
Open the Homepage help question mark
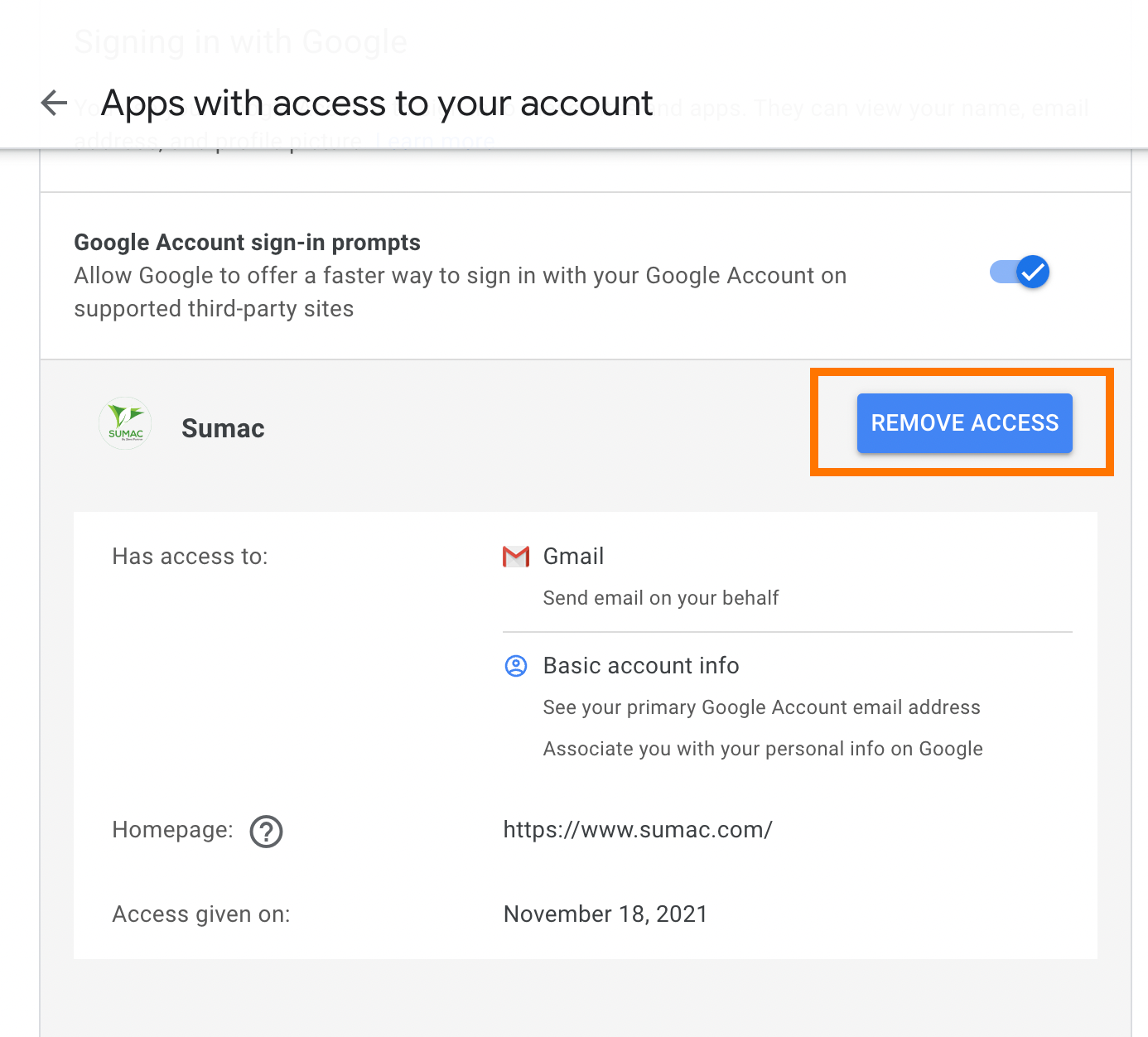(265, 832)
